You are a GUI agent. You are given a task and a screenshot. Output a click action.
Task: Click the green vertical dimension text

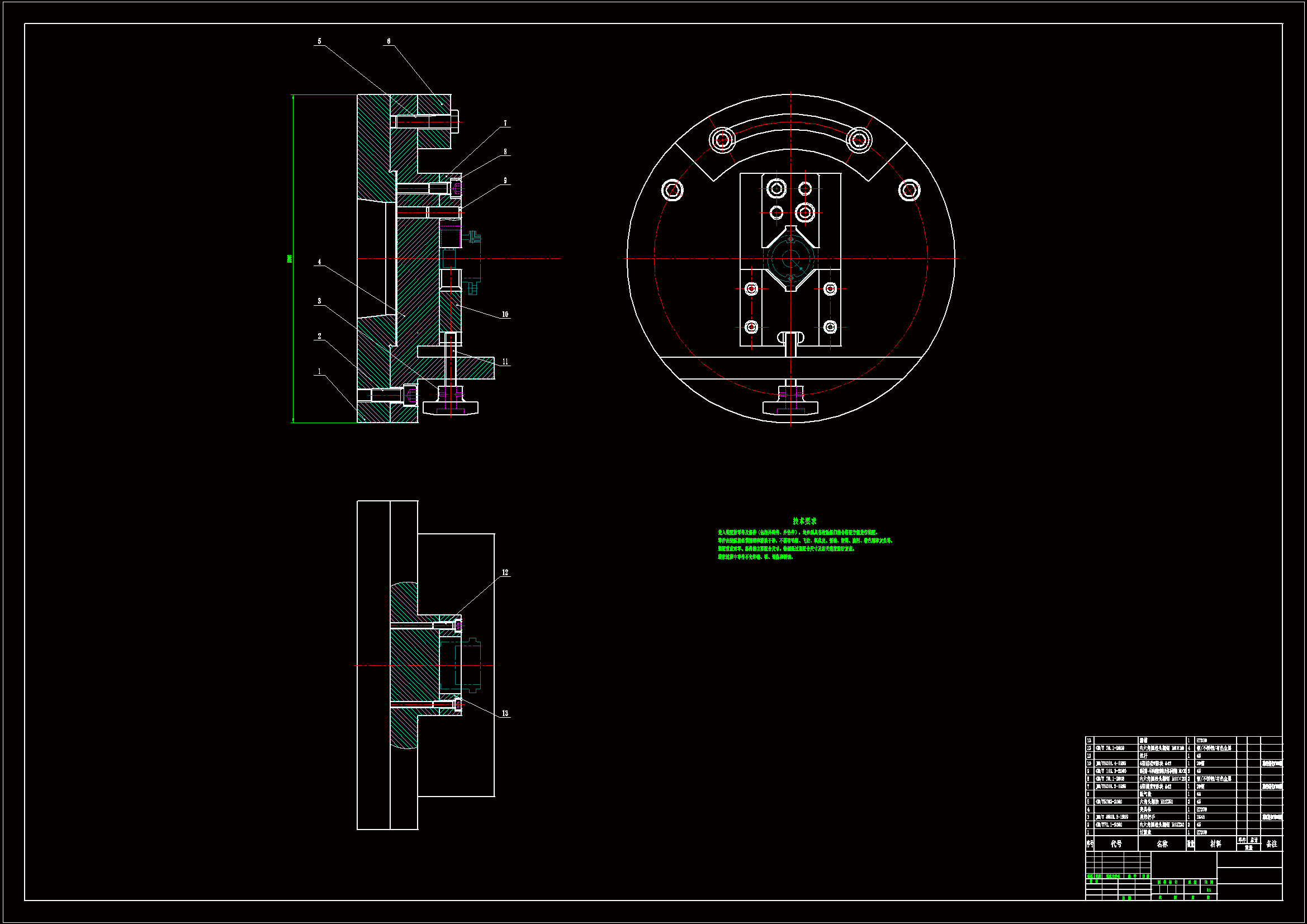tap(290, 259)
